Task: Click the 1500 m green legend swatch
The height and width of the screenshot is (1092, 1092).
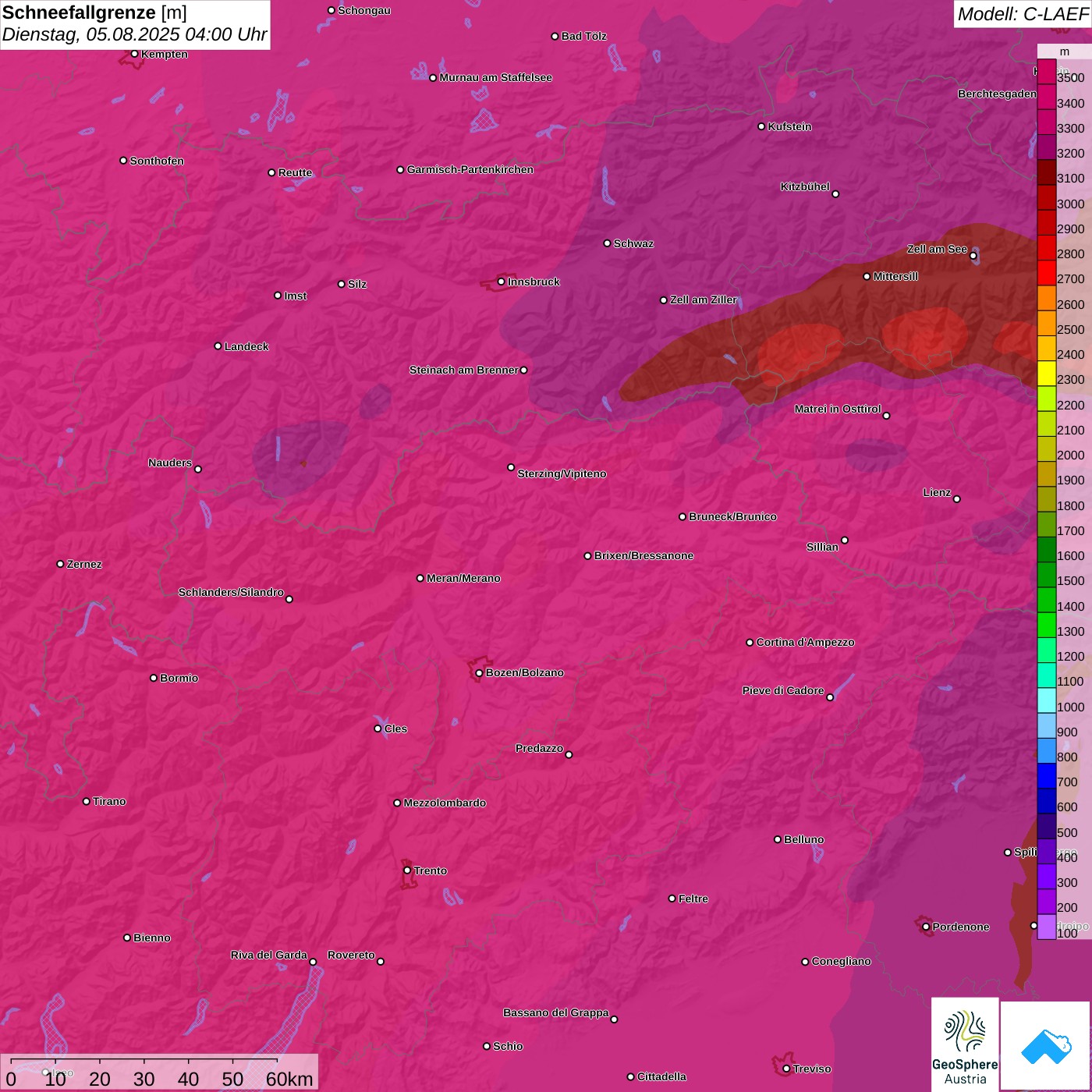Action: tap(1047, 575)
